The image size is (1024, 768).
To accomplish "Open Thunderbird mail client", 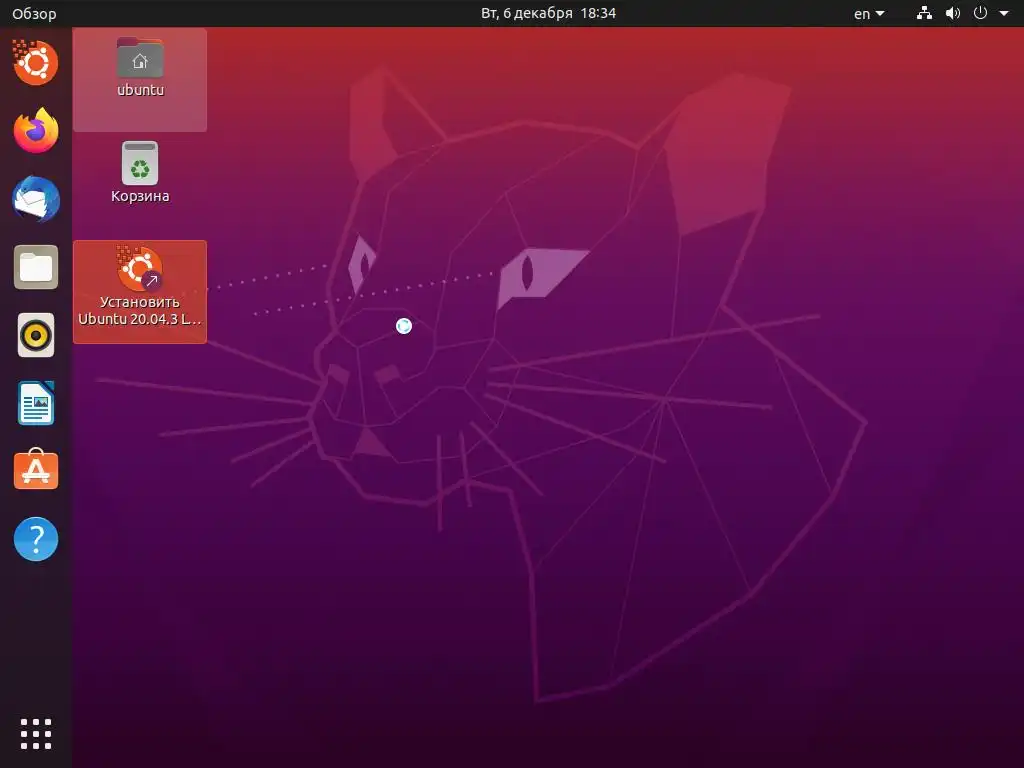I will point(36,199).
